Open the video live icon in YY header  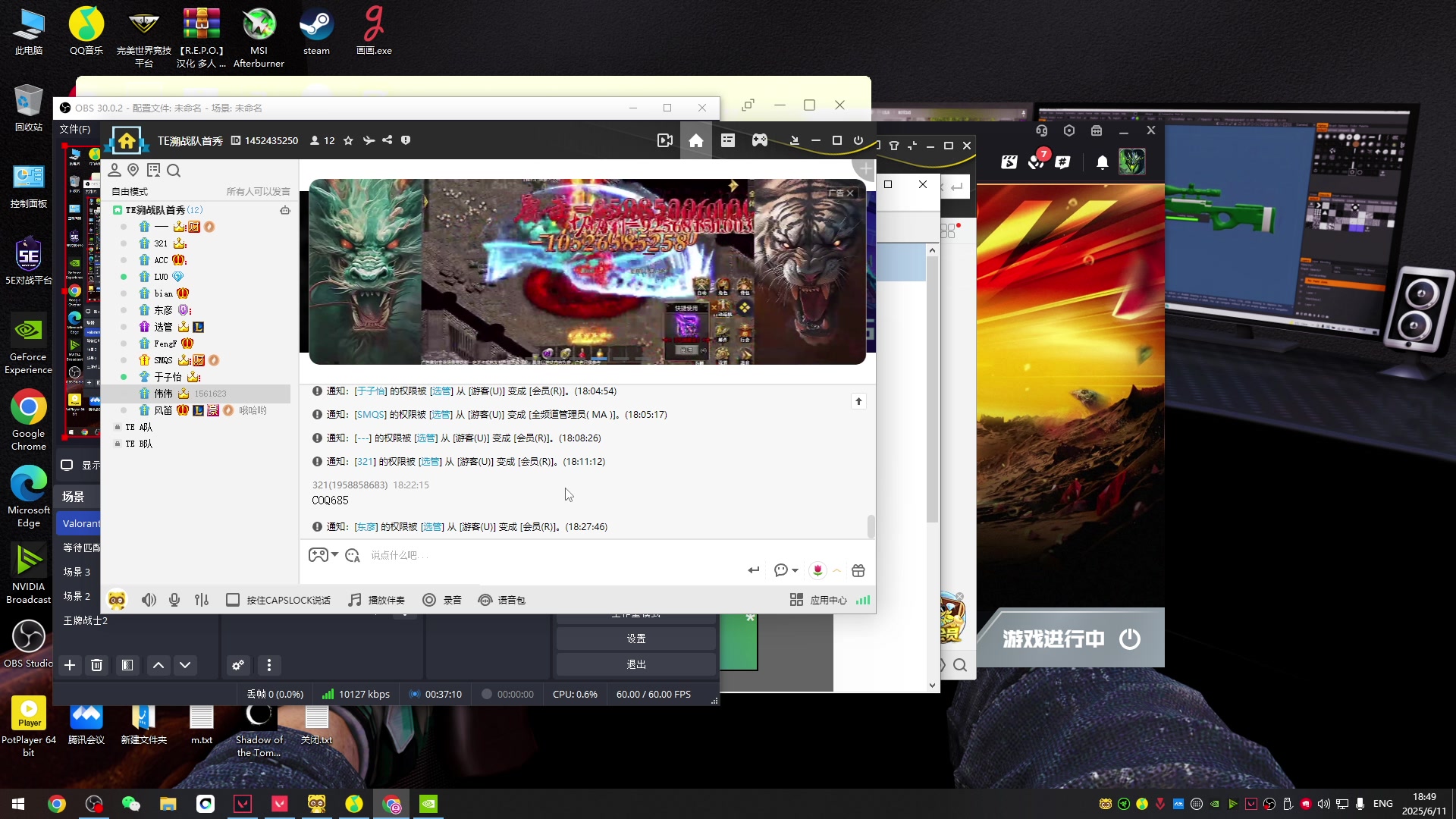pos(665,140)
